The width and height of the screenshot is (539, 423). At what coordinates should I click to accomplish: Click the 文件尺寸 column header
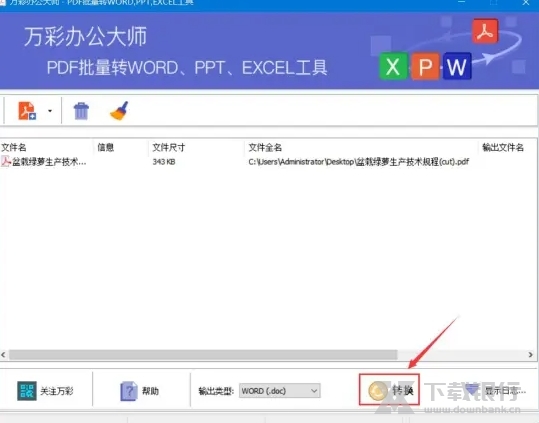168,147
